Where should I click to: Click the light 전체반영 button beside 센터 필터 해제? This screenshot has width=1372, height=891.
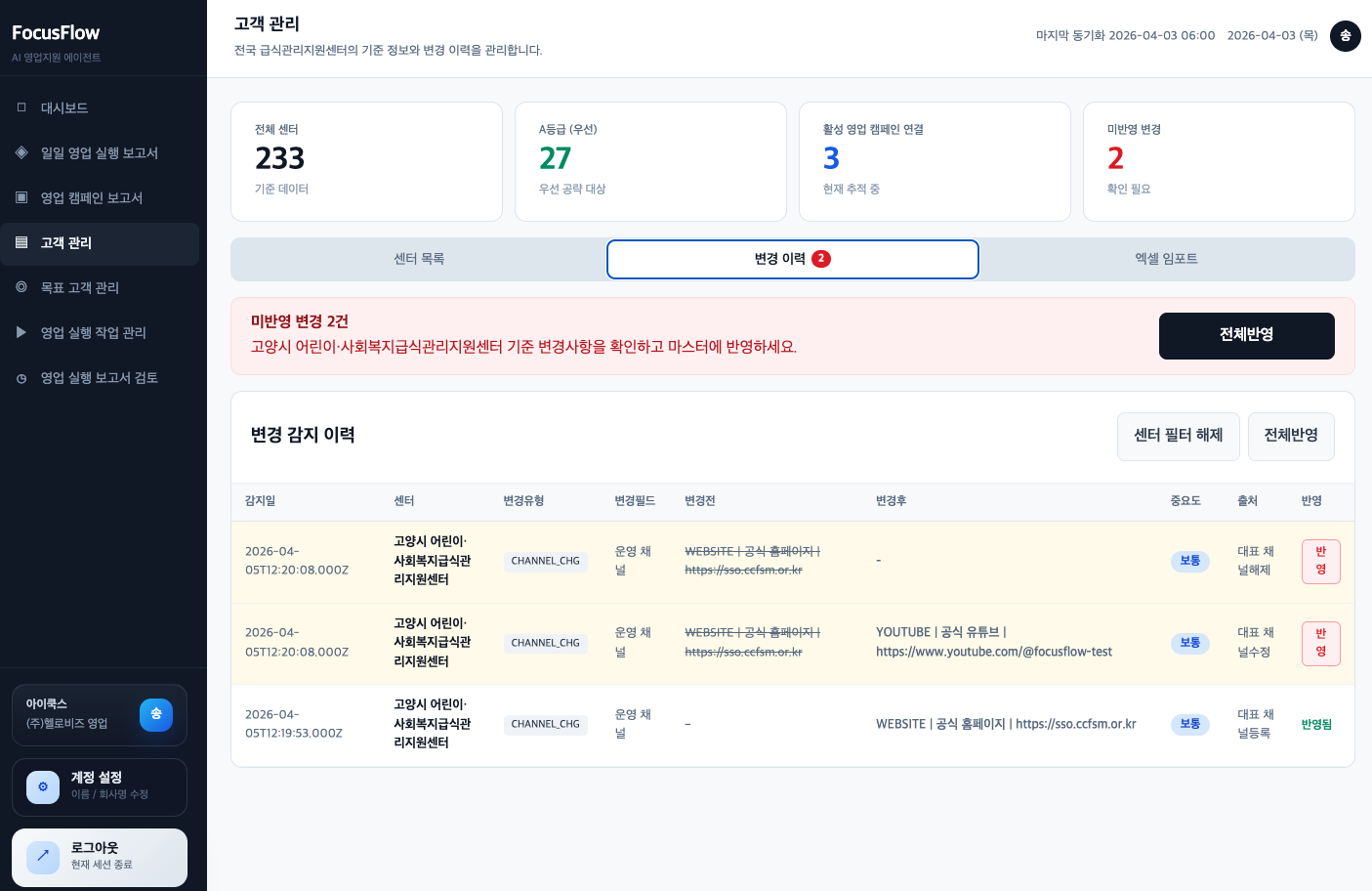1290,436
